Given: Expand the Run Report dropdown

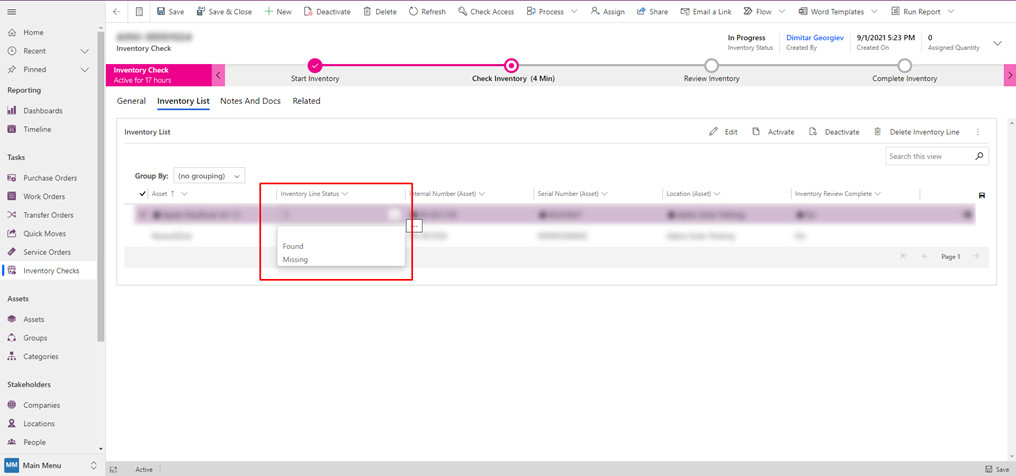Looking at the screenshot, I should 949,12.
